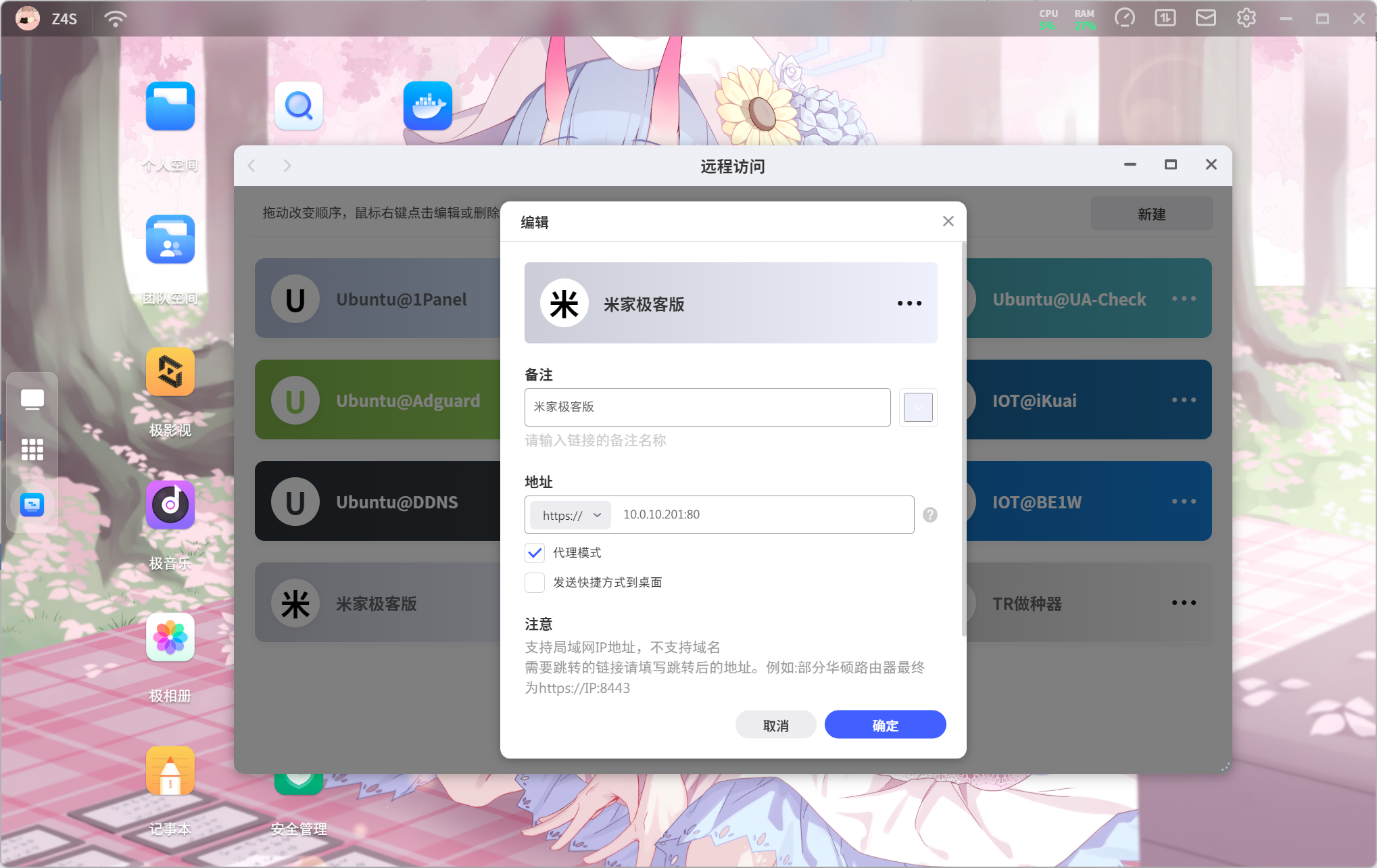Screen dimensions: 1377x868
Task: Click the Z4S user menu
Action: [x=47, y=18]
